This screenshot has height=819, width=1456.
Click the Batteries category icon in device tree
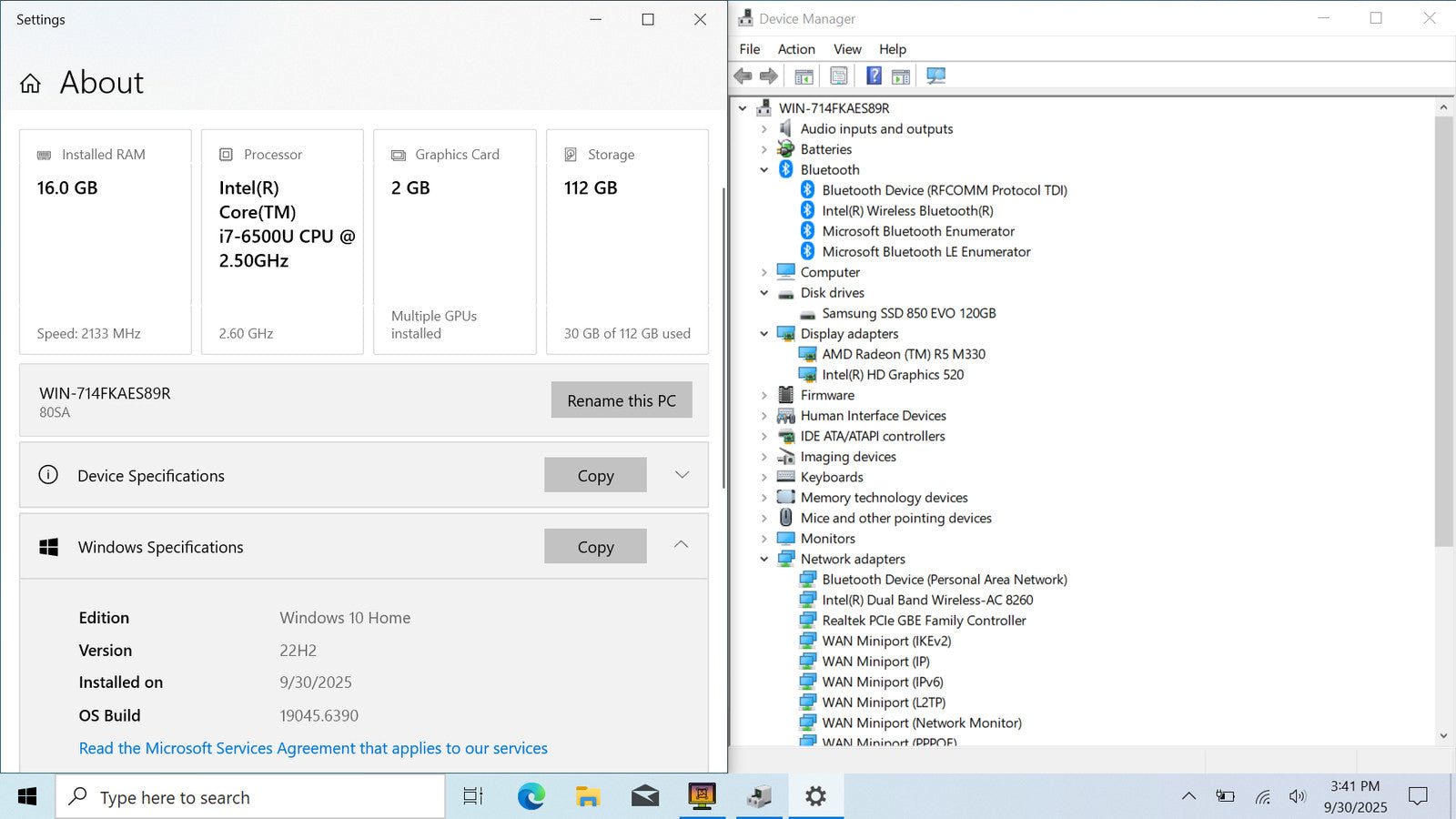(786, 149)
